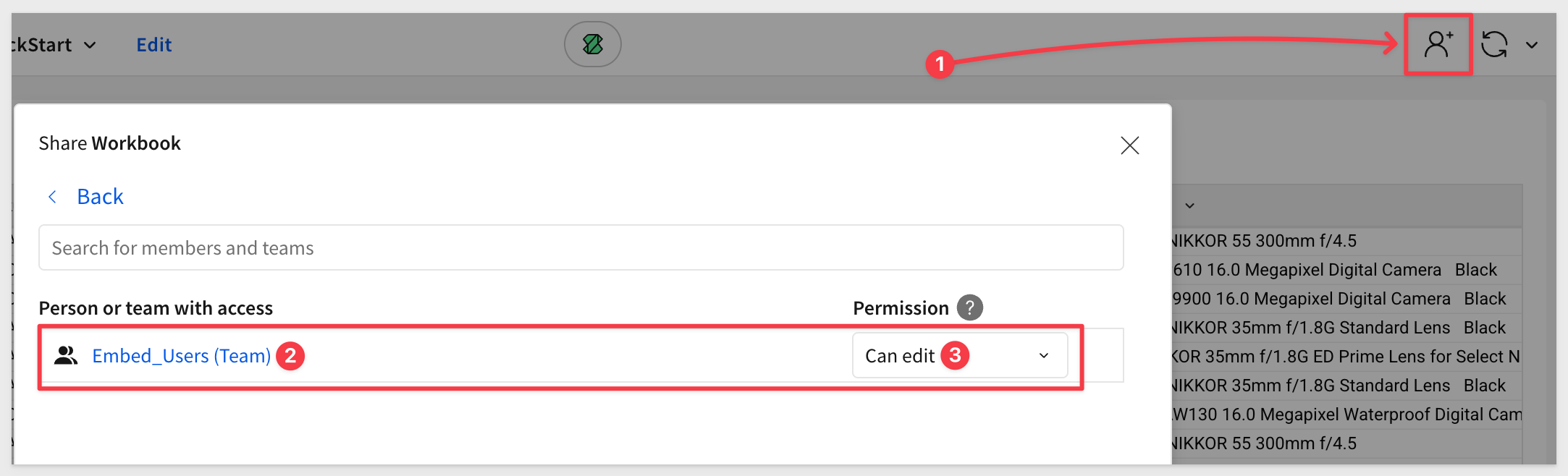Click Edit in the top header
Viewport: 1568px width, 476px height.
(154, 45)
